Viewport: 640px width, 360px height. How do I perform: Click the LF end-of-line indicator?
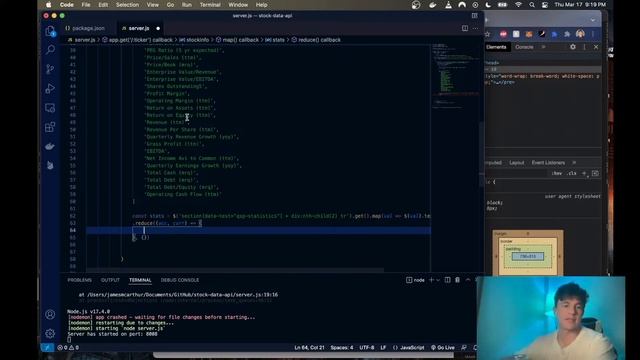383,348
